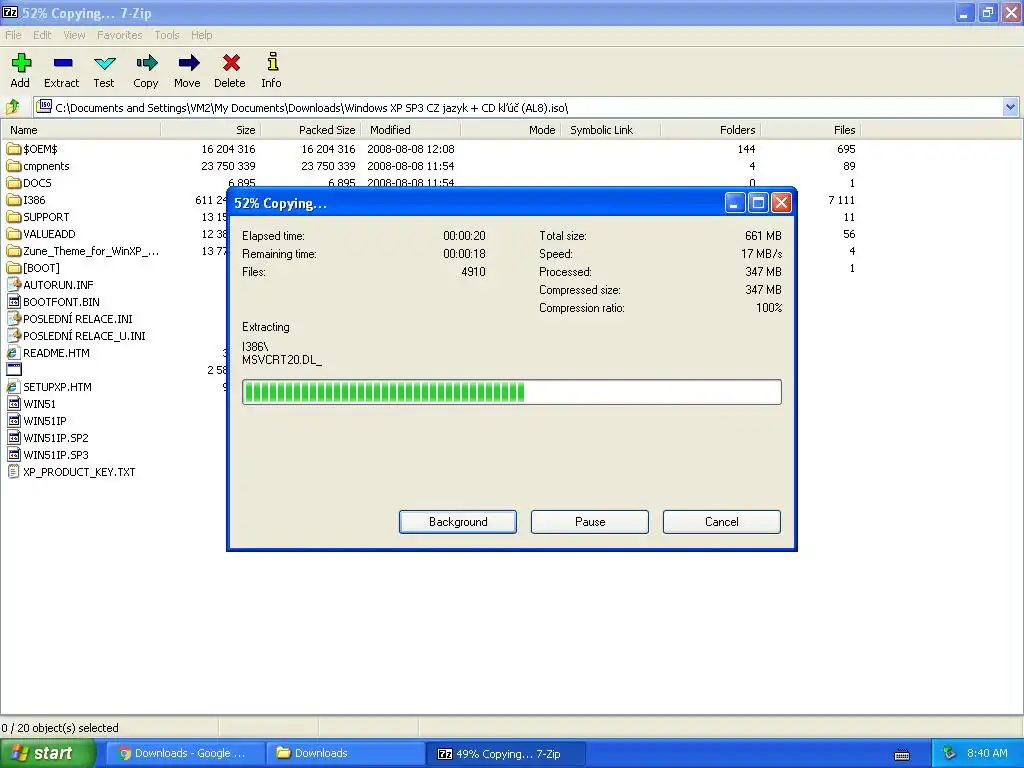Select the $OEM$ folder icon
The image size is (1024, 768).
pos(13,149)
